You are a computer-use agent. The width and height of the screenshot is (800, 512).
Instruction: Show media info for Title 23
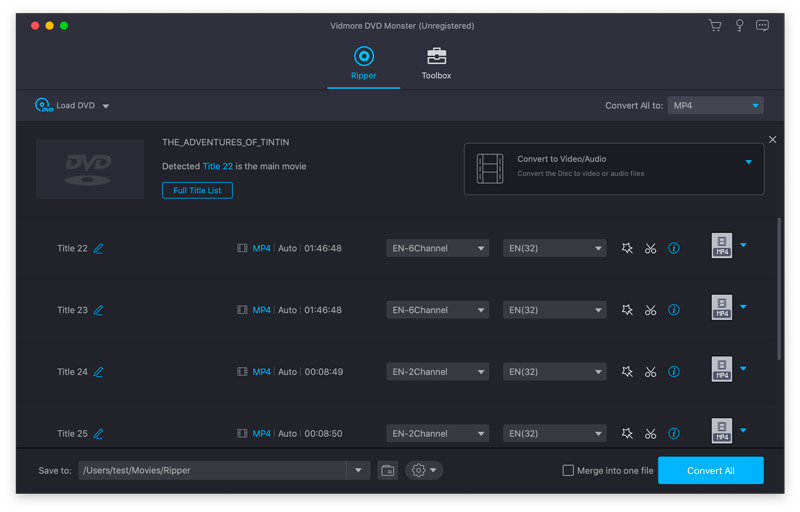tap(673, 310)
